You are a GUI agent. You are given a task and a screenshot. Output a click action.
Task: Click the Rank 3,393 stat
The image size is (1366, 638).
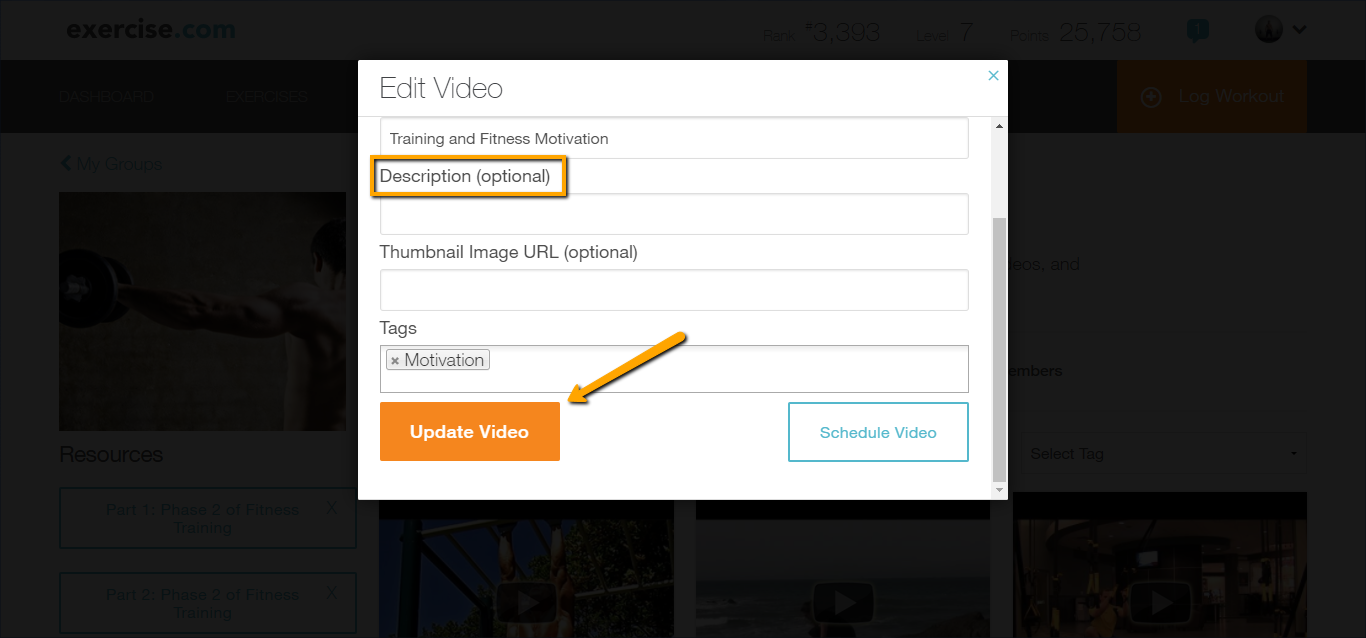(821, 33)
